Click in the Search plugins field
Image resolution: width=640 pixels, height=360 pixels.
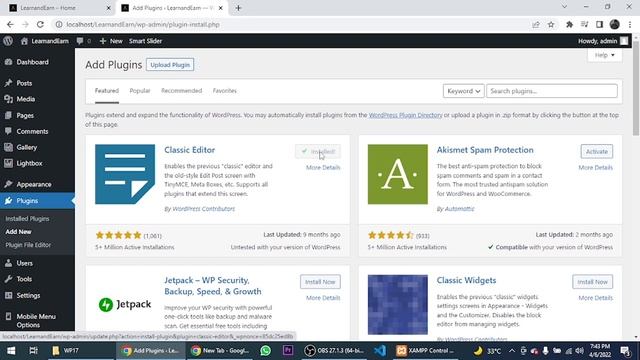551,91
